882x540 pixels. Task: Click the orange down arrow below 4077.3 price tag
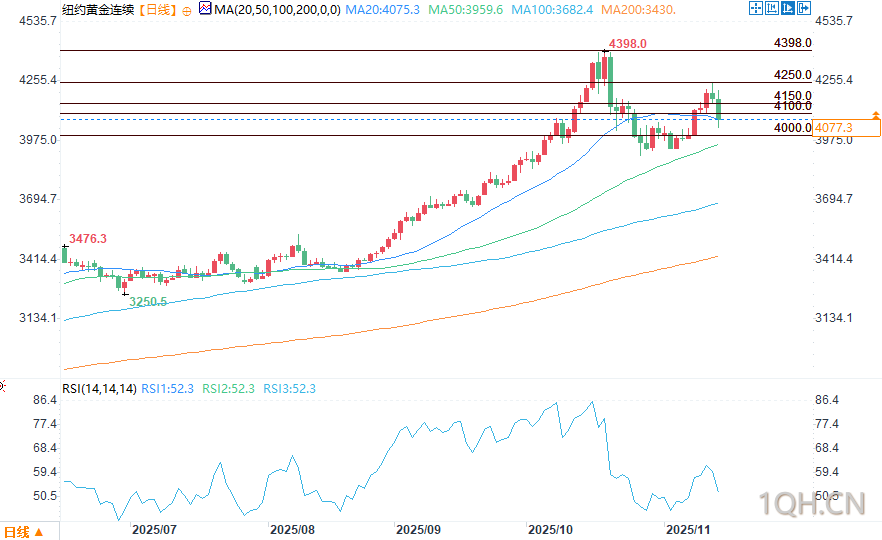(876, 139)
